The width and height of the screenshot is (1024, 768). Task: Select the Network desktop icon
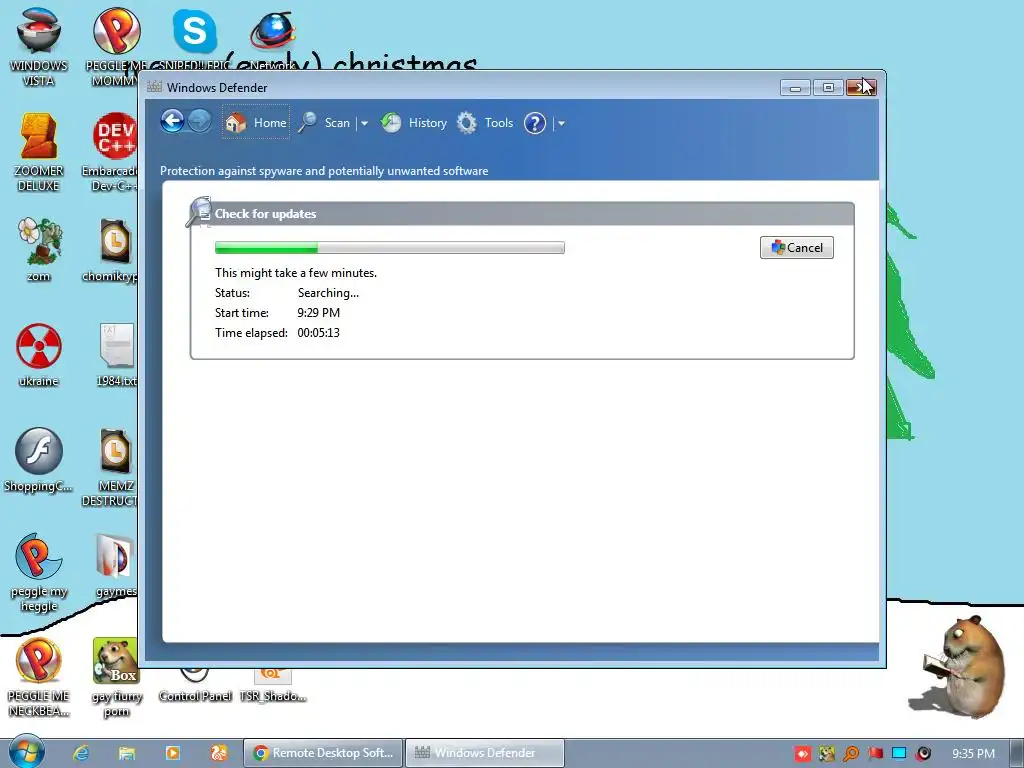272,38
